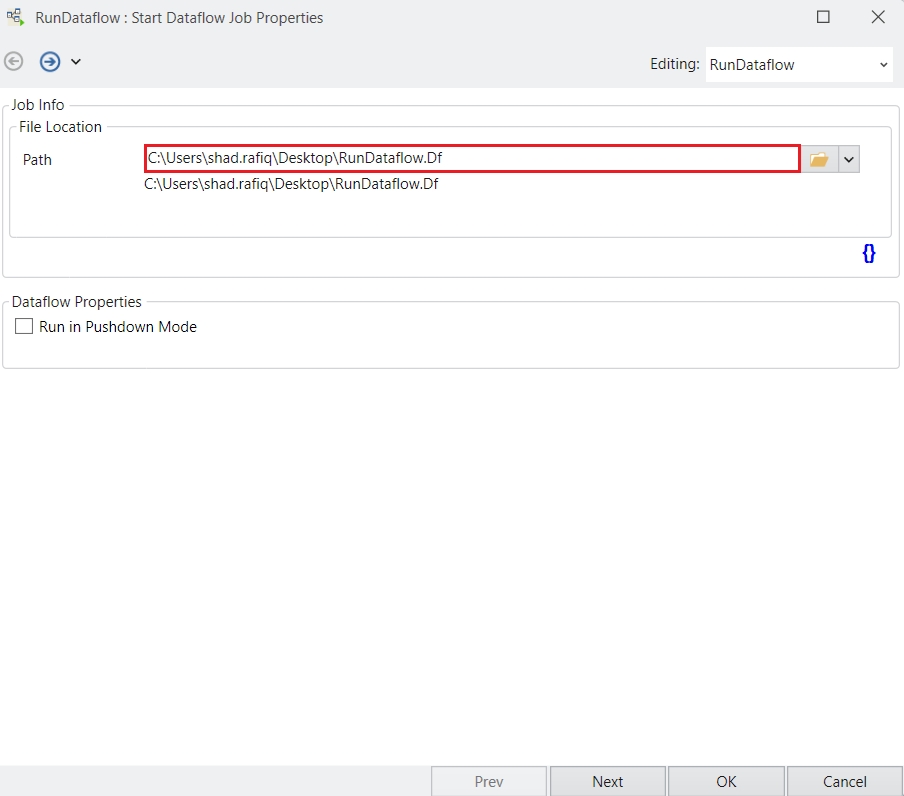Click the File Location group label
This screenshot has height=796, width=904.
click(60, 127)
